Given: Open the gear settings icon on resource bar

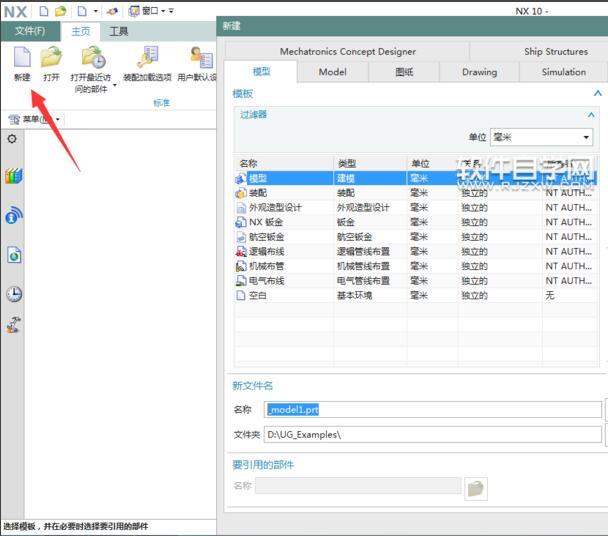Looking at the screenshot, I should pos(12,138).
